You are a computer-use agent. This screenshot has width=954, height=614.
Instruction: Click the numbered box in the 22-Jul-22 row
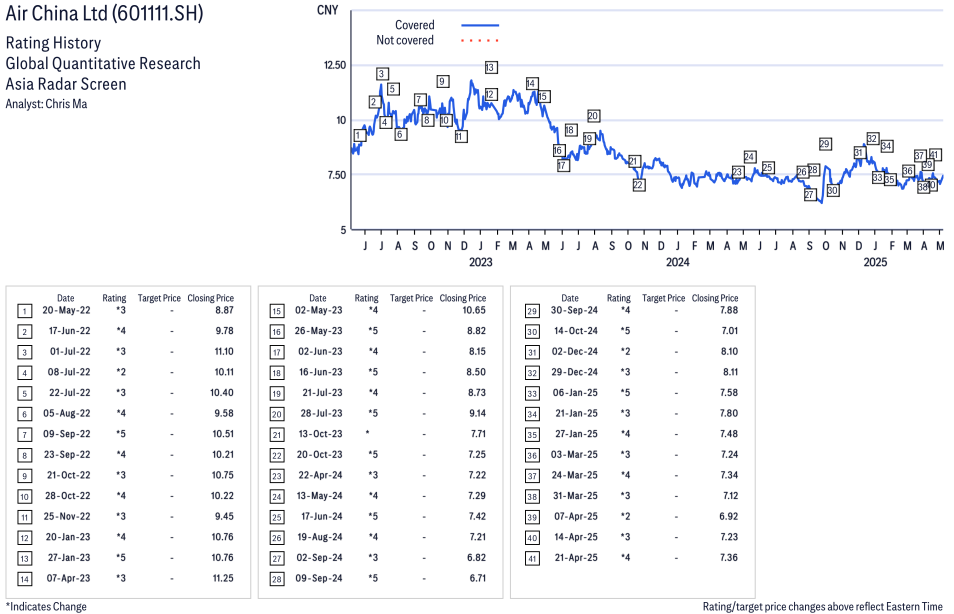24,394
